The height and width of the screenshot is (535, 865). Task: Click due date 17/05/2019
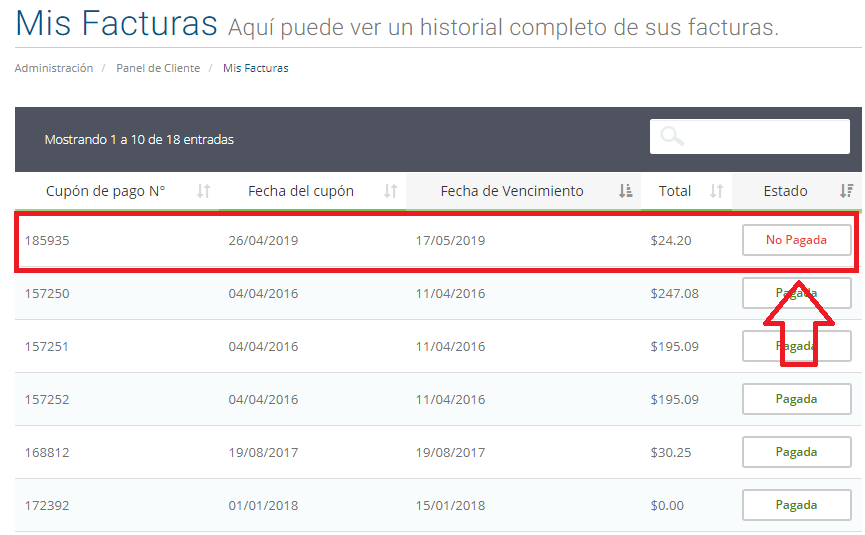tap(450, 240)
